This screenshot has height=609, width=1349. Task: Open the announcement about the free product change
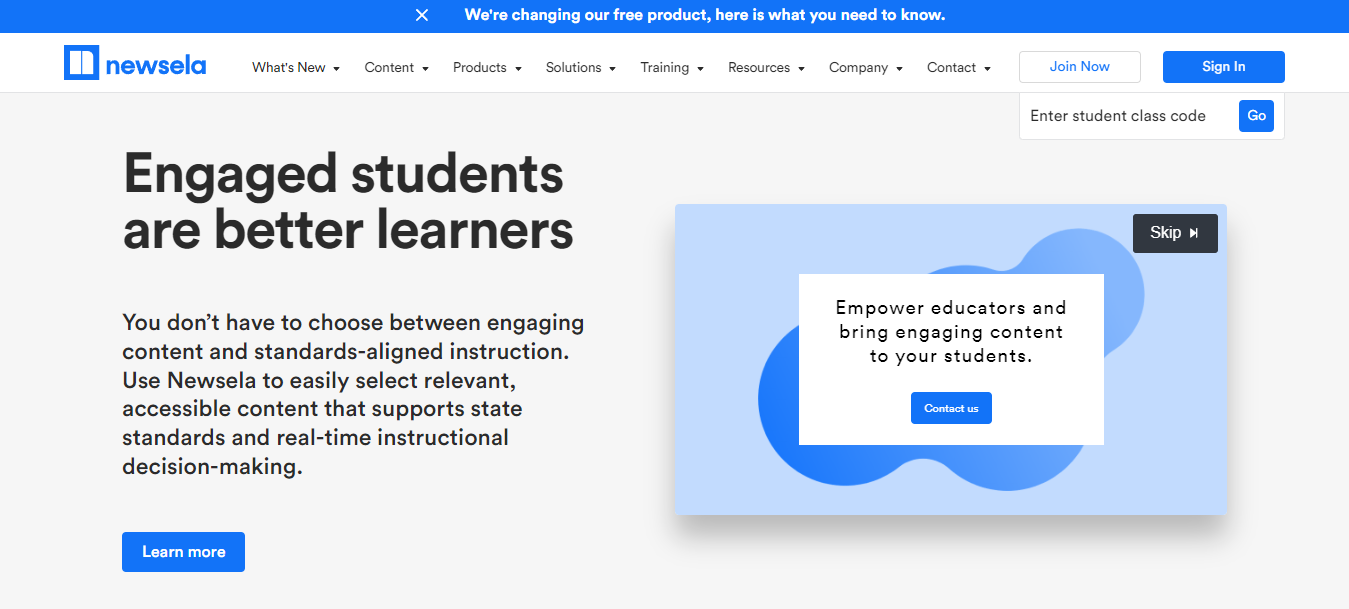(704, 15)
